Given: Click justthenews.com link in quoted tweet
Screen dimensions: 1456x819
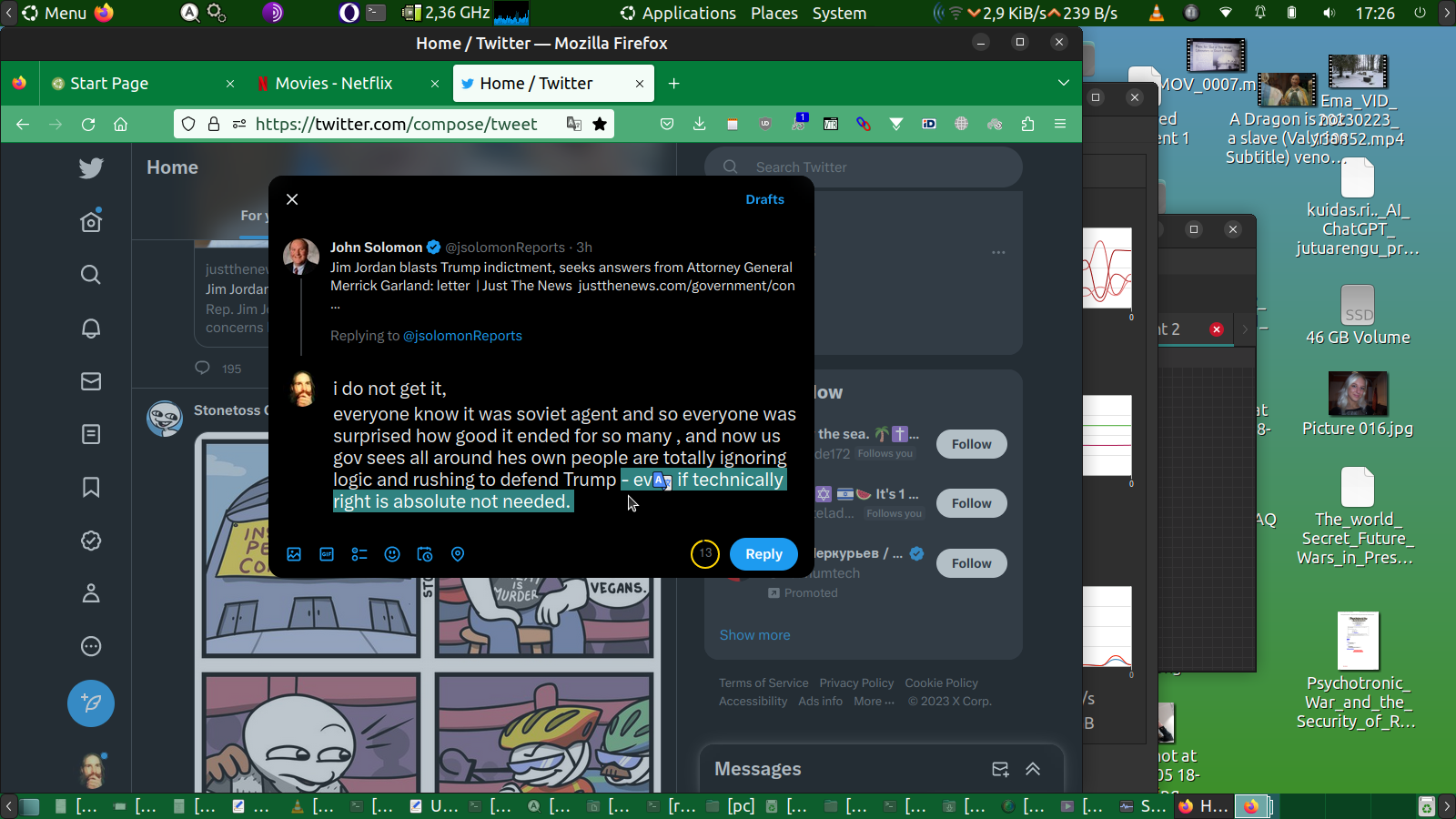Looking at the screenshot, I should 686,286.
